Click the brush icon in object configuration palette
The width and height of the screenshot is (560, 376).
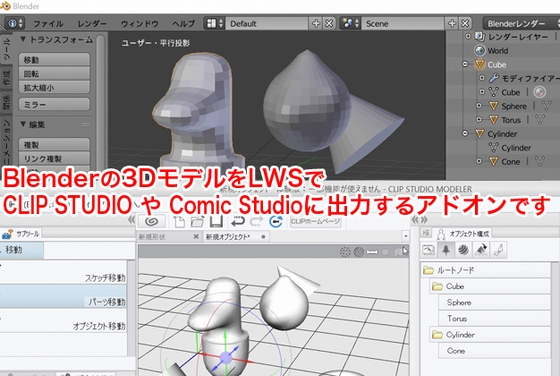point(499,250)
